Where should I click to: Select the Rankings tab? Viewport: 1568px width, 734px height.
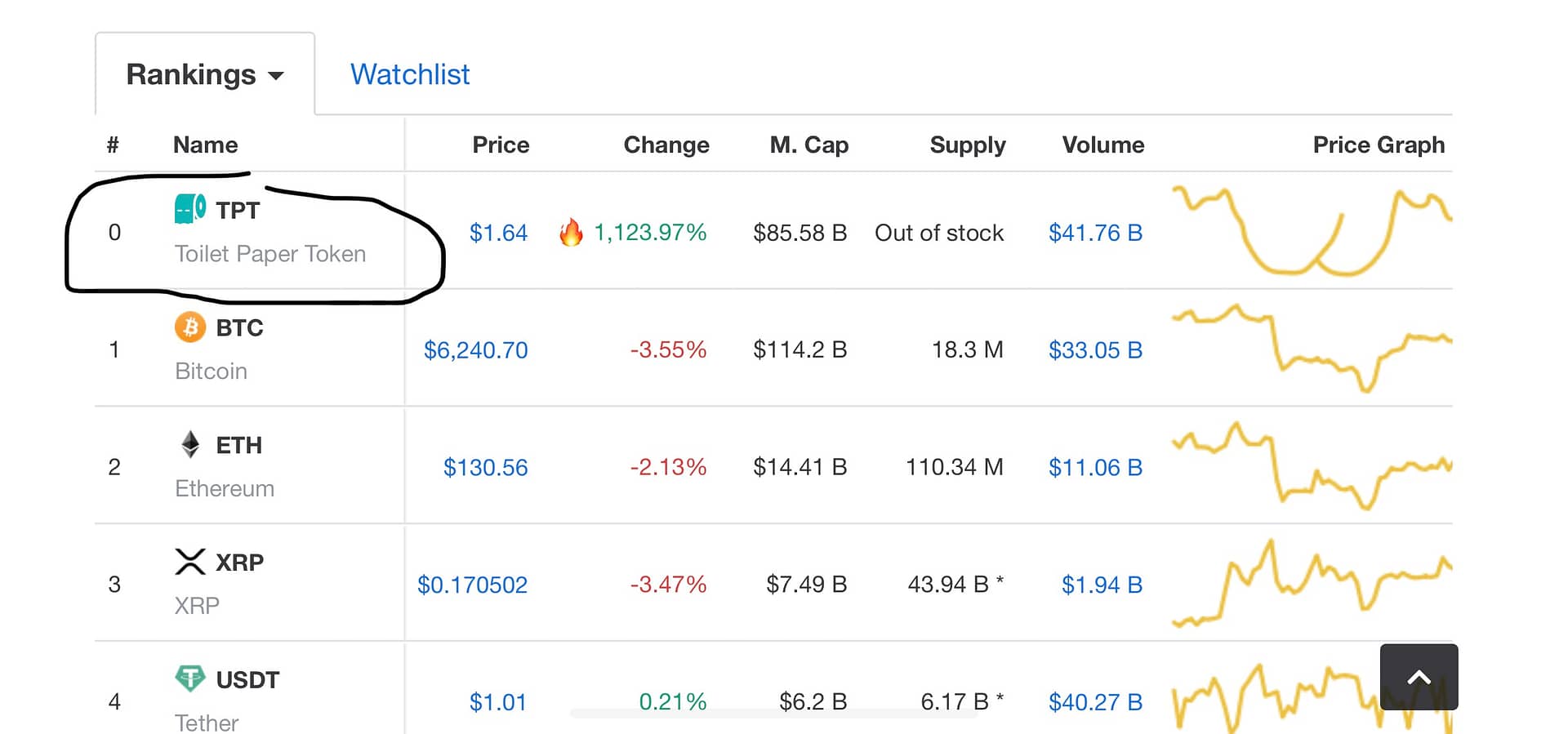pyautogui.click(x=205, y=74)
